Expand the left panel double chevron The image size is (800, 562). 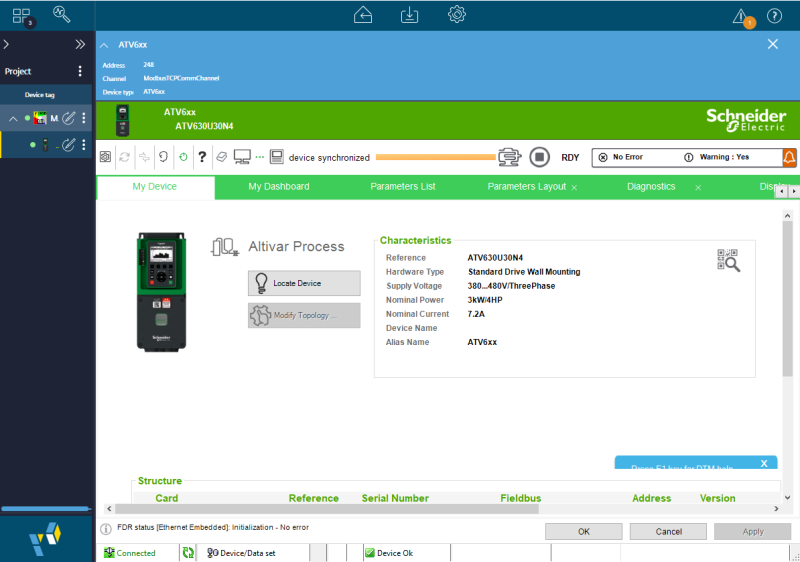(80, 45)
